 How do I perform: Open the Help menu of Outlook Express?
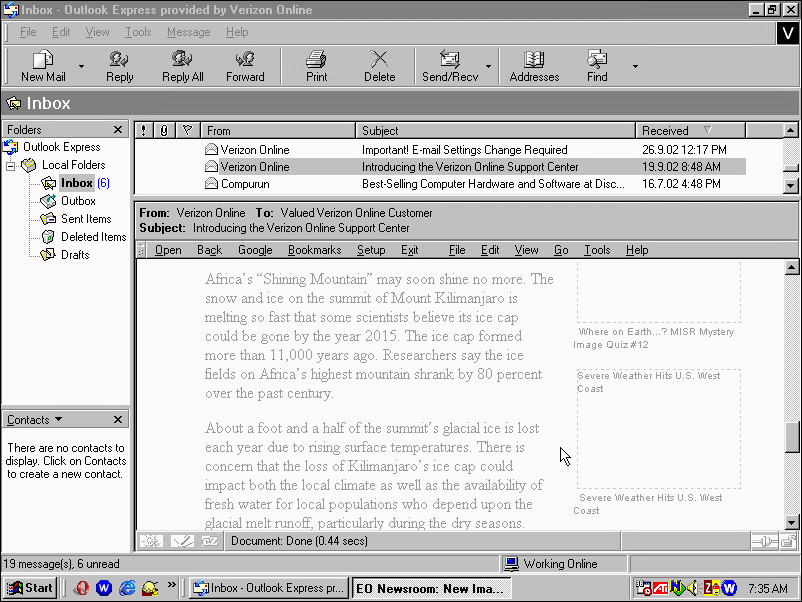(x=237, y=32)
